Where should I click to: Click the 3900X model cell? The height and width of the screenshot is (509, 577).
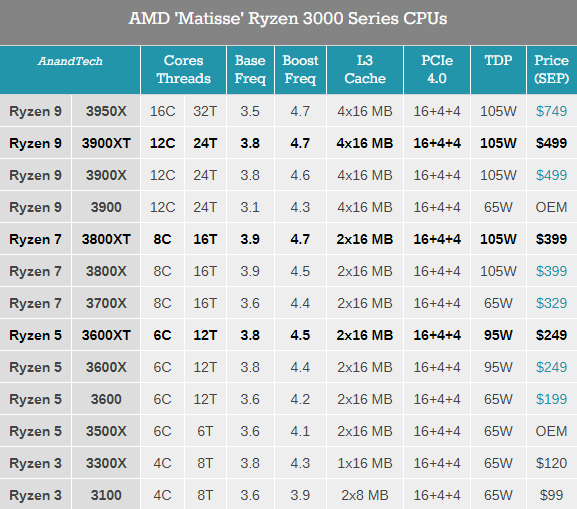(x=106, y=175)
